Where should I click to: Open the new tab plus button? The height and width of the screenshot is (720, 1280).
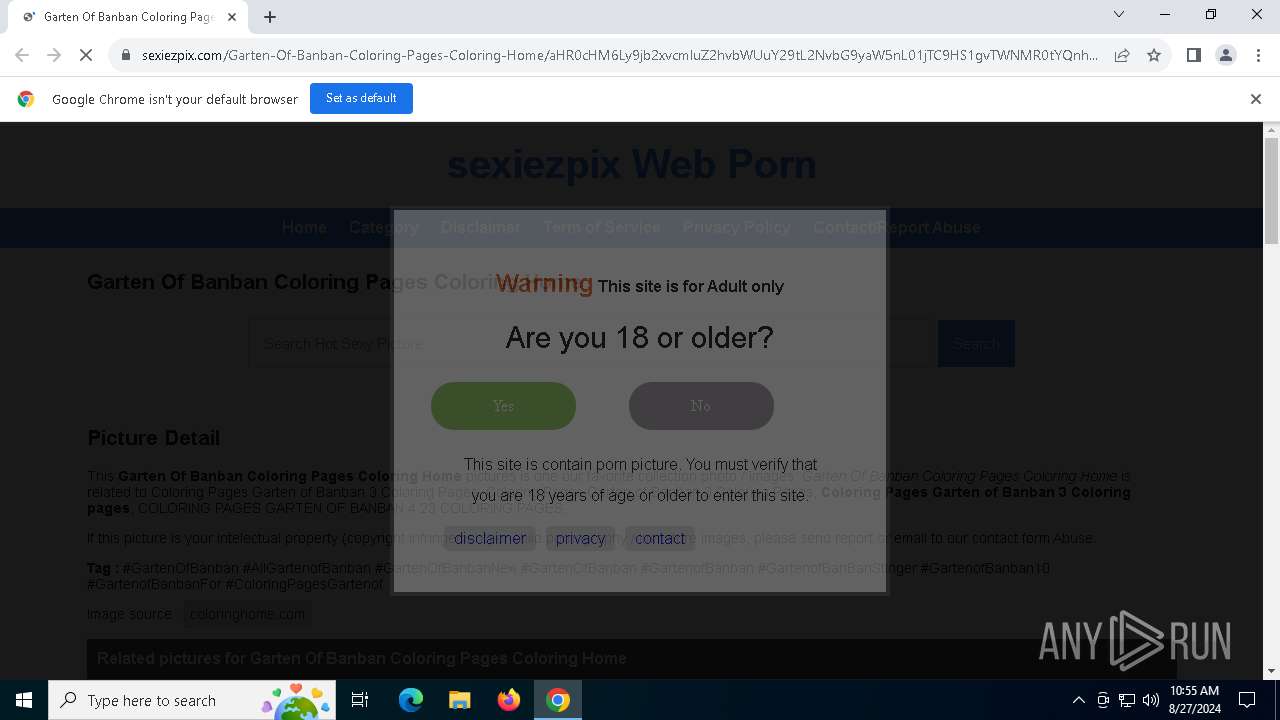click(x=270, y=17)
